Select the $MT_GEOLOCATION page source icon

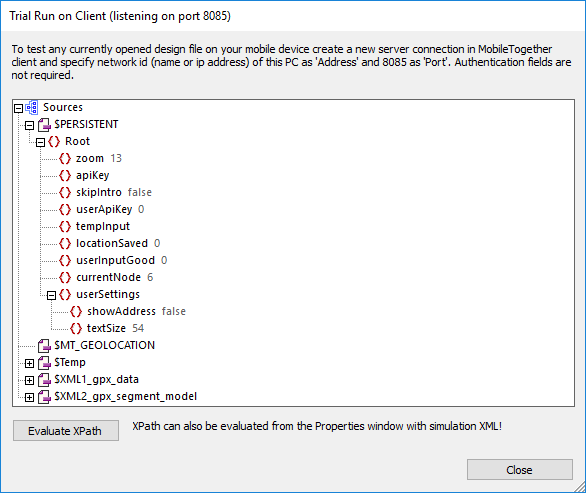(x=44, y=346)
